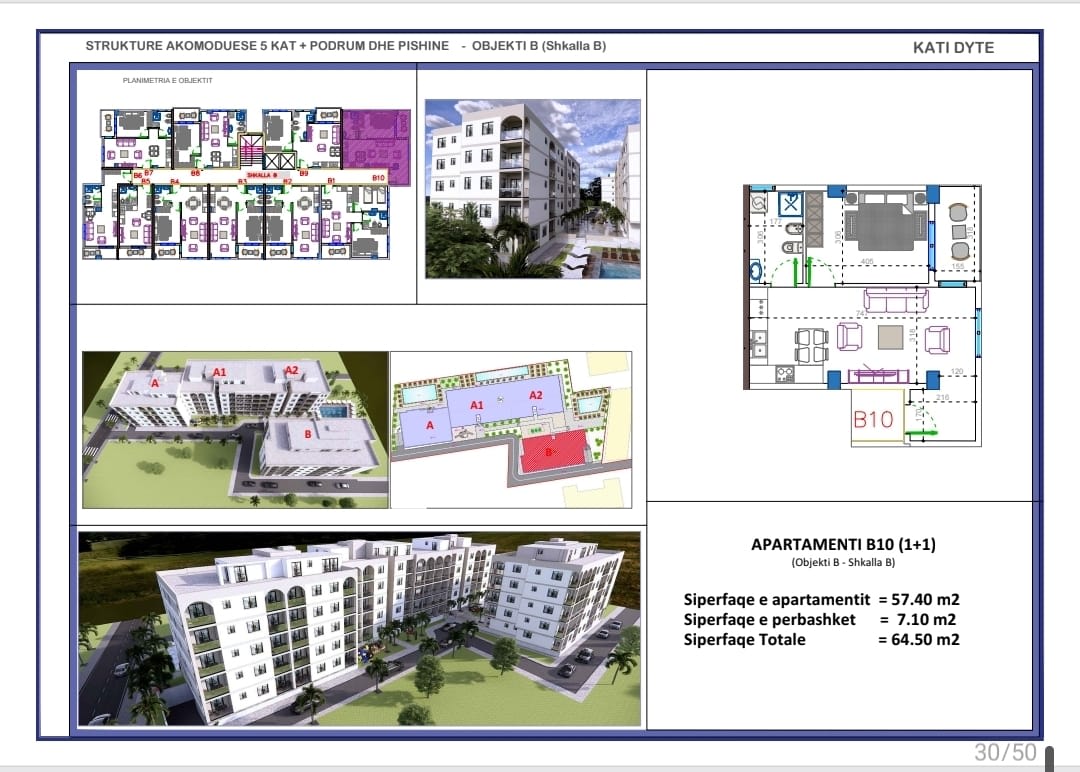This screenshot has height=772, width=1080.
Task: Click the red 'A2' label on aerial render
Action: pos(292,370)
